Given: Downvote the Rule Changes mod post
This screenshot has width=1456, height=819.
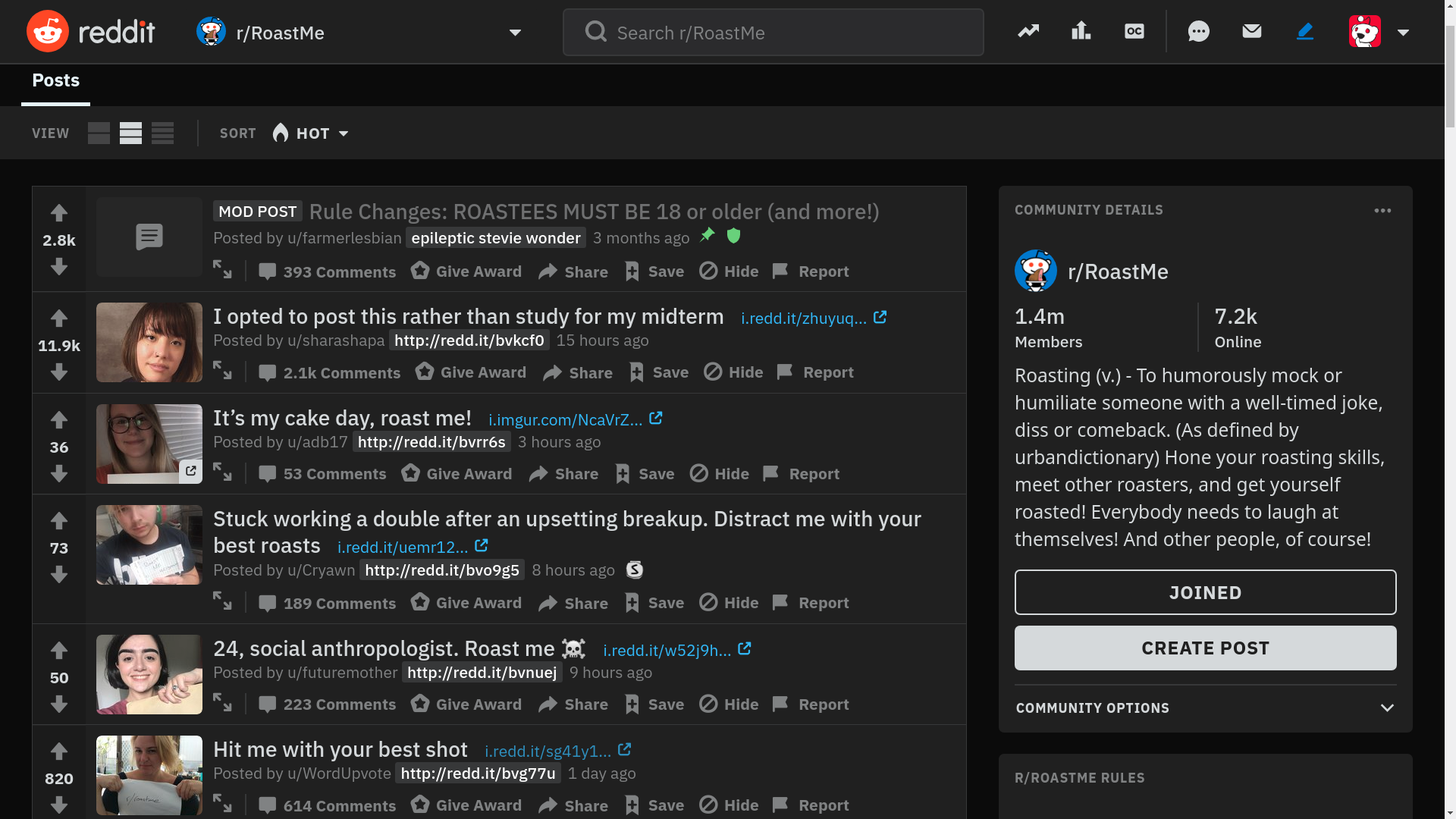Looking at the screenshot, I should (x=59, y=266).
